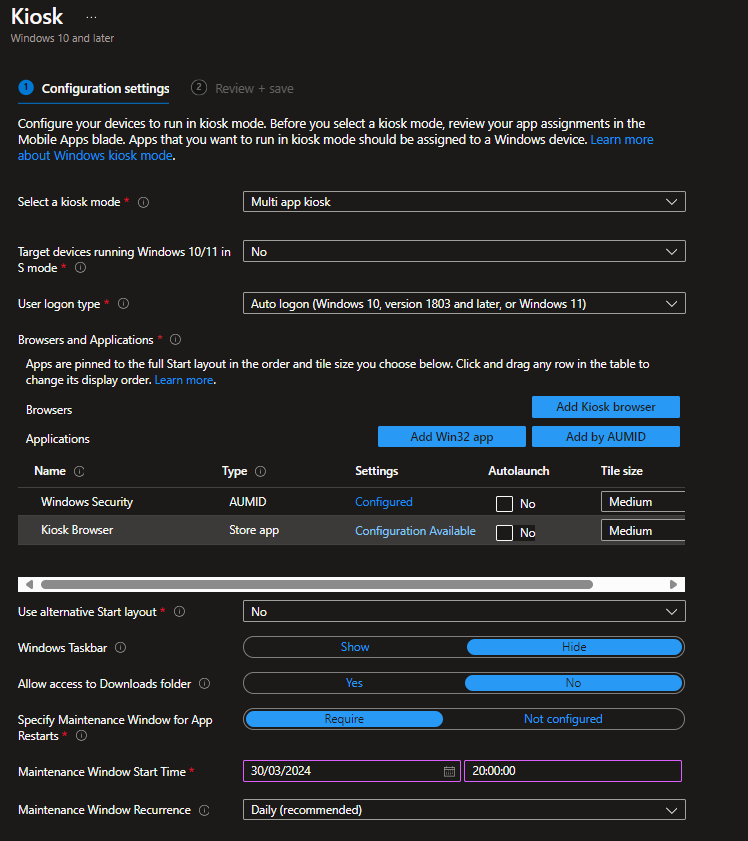The image size is (748, 841).
Task: Click info icon next to Allow access to Downloads folder
Action: pos(204,684)
